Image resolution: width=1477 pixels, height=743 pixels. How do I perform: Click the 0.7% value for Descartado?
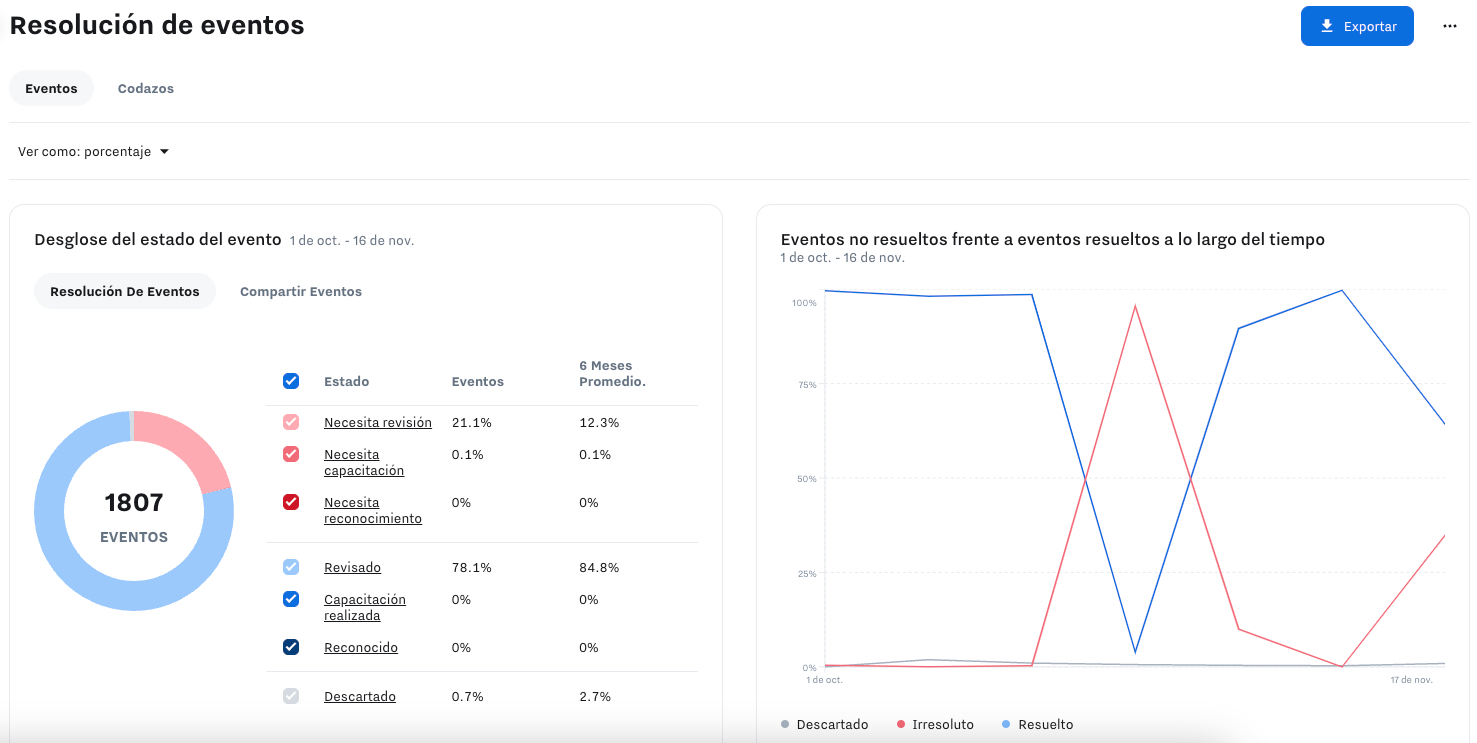coord(468,696)
